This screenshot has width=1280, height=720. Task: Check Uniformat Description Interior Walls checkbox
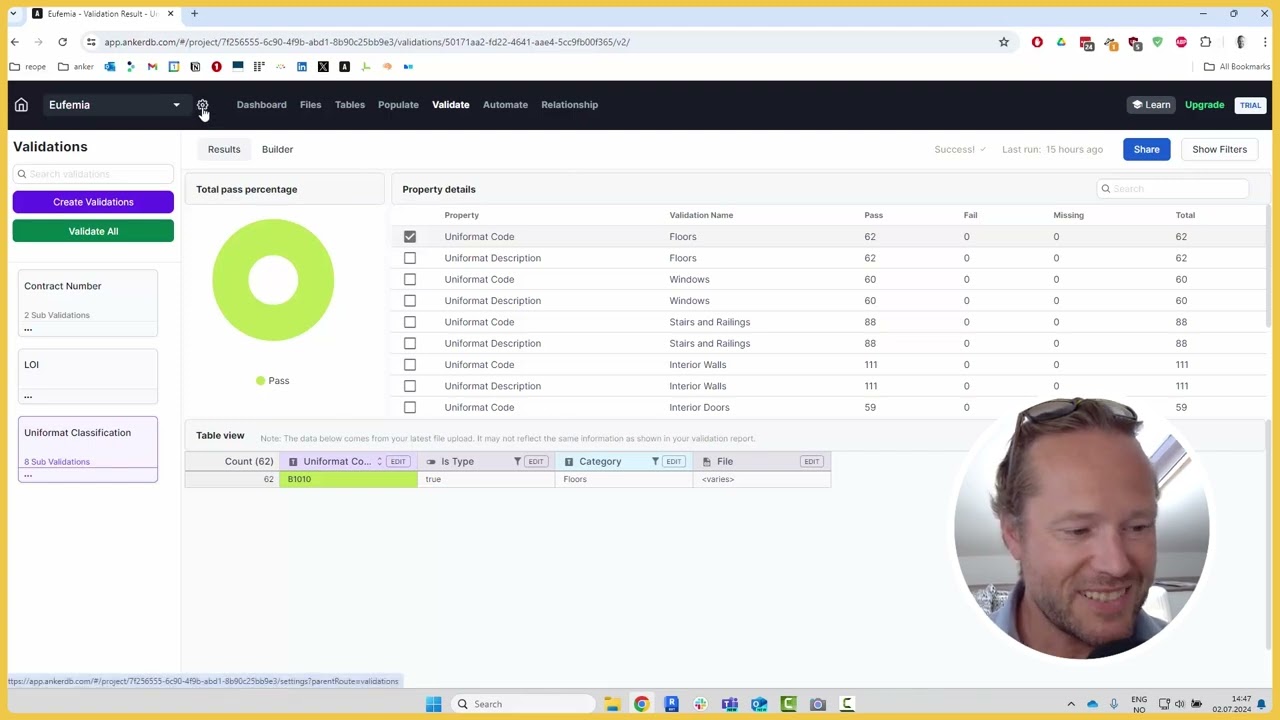pos(410,386)
